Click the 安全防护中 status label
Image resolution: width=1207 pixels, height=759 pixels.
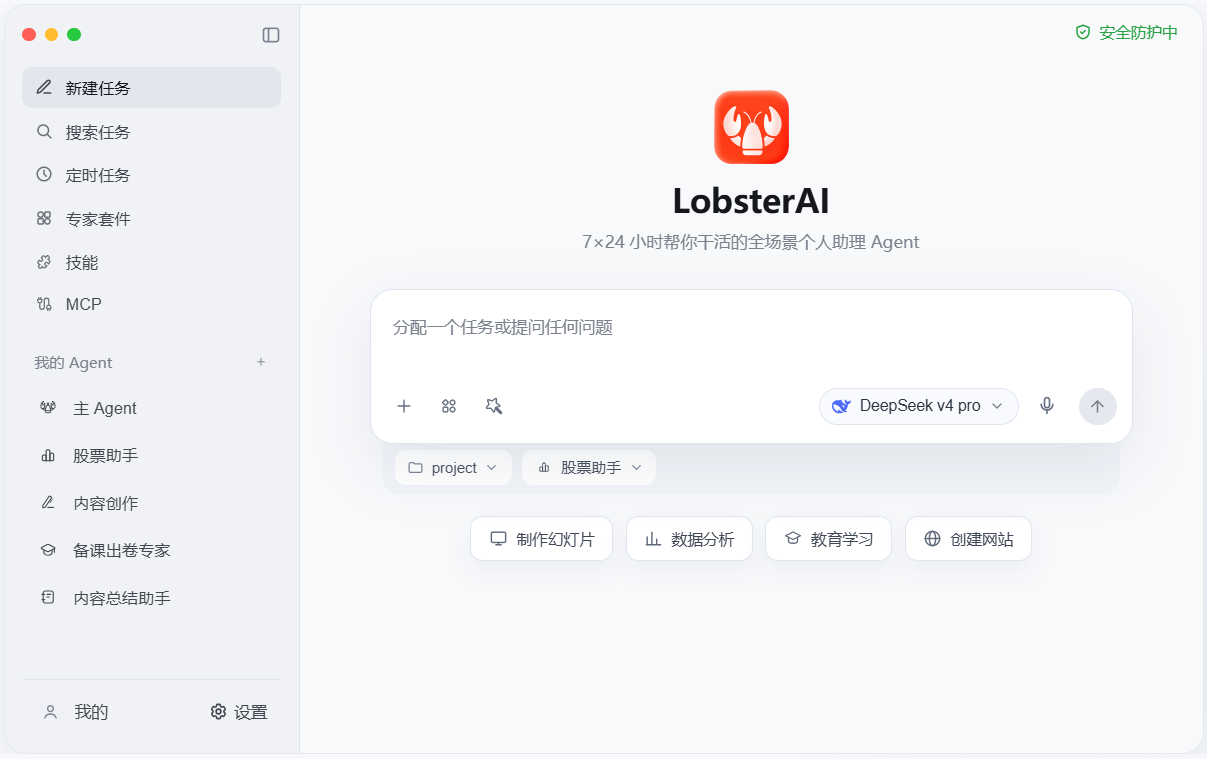tap(1138, 33)
